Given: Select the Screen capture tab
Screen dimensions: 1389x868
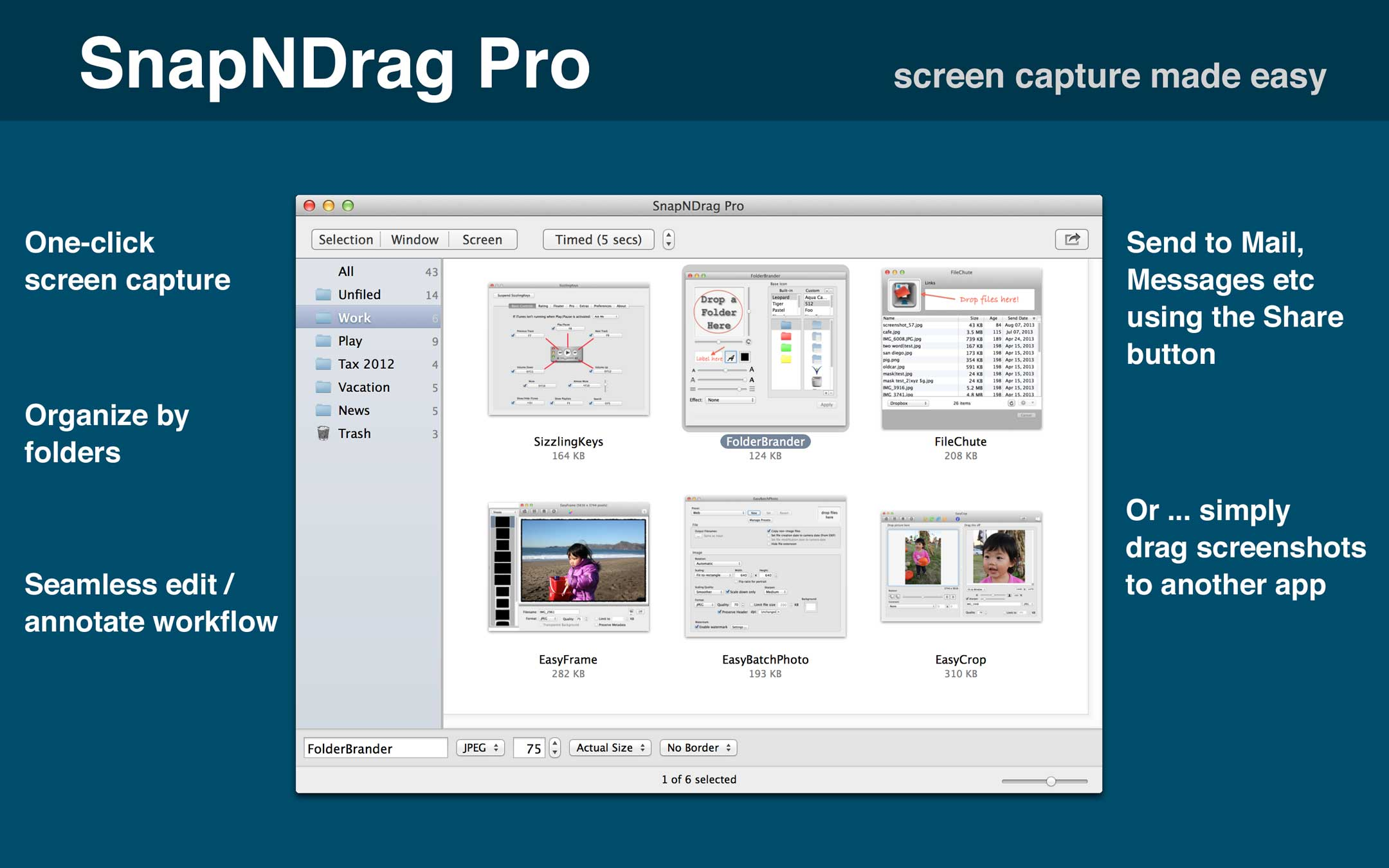Looking at the screenshot, I should pyautogui.click(x=483, y=239).
